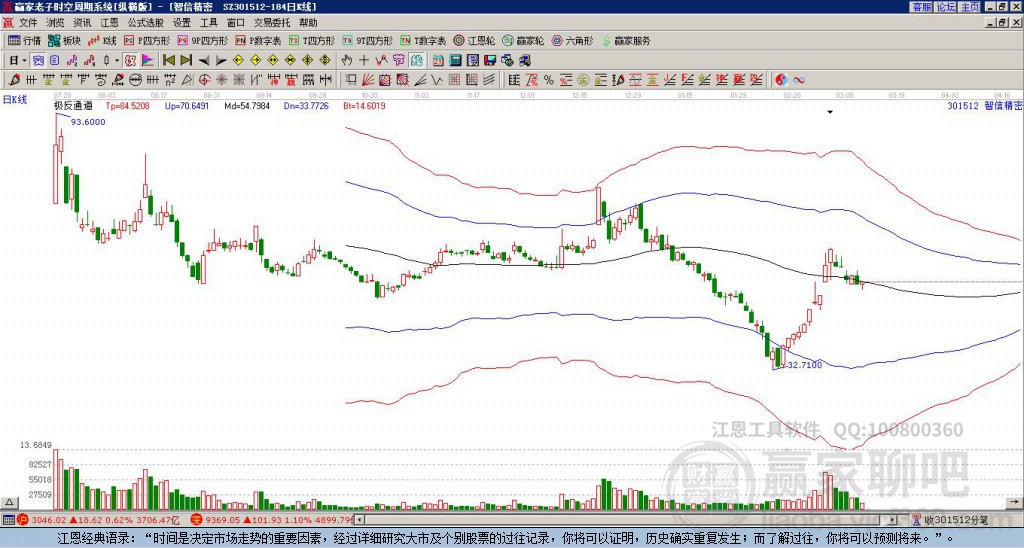Switch to K线 candlestick chart

click(x=104, y=40)
